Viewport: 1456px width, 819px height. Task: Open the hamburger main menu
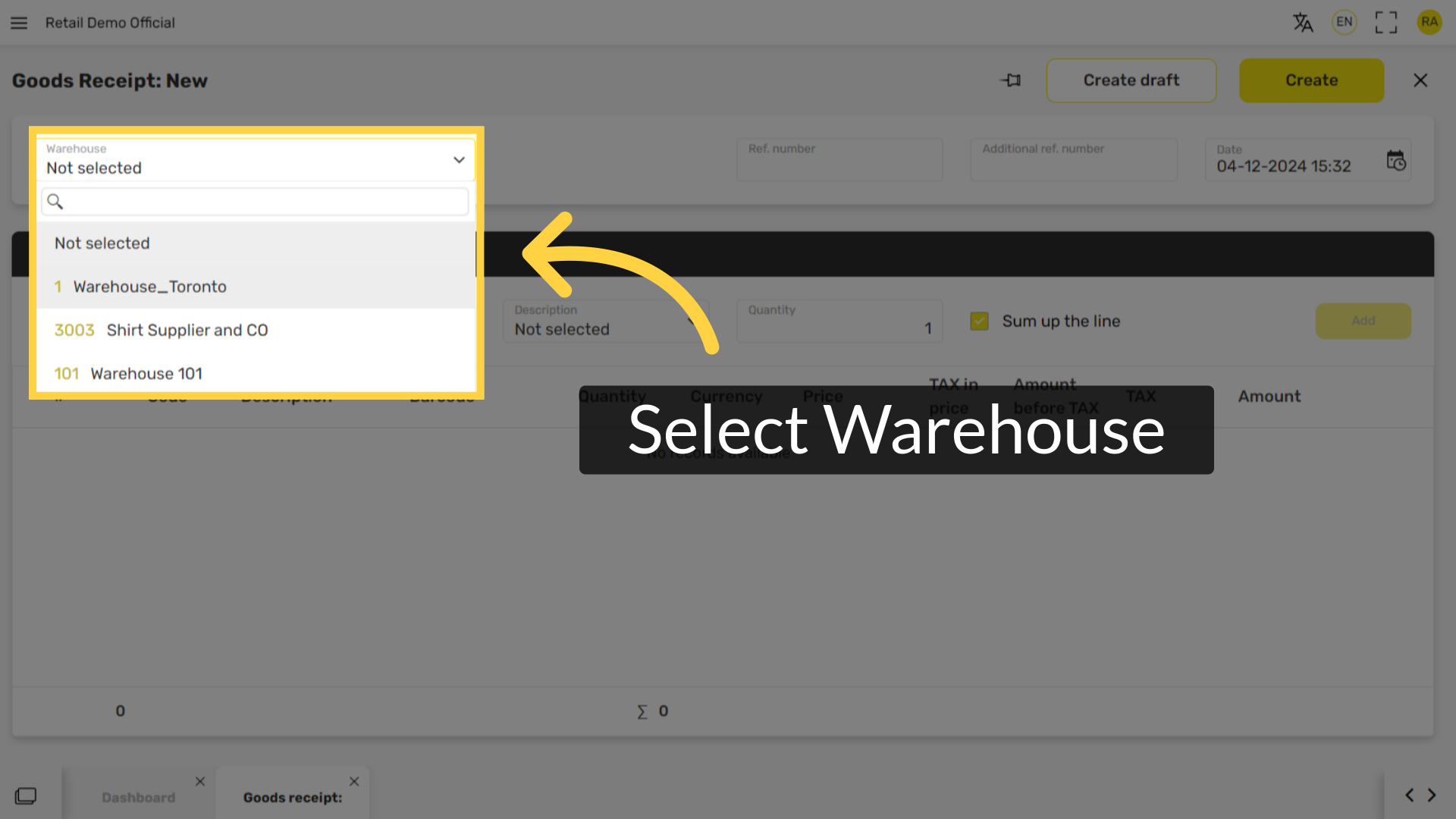[x=19, y=23]
